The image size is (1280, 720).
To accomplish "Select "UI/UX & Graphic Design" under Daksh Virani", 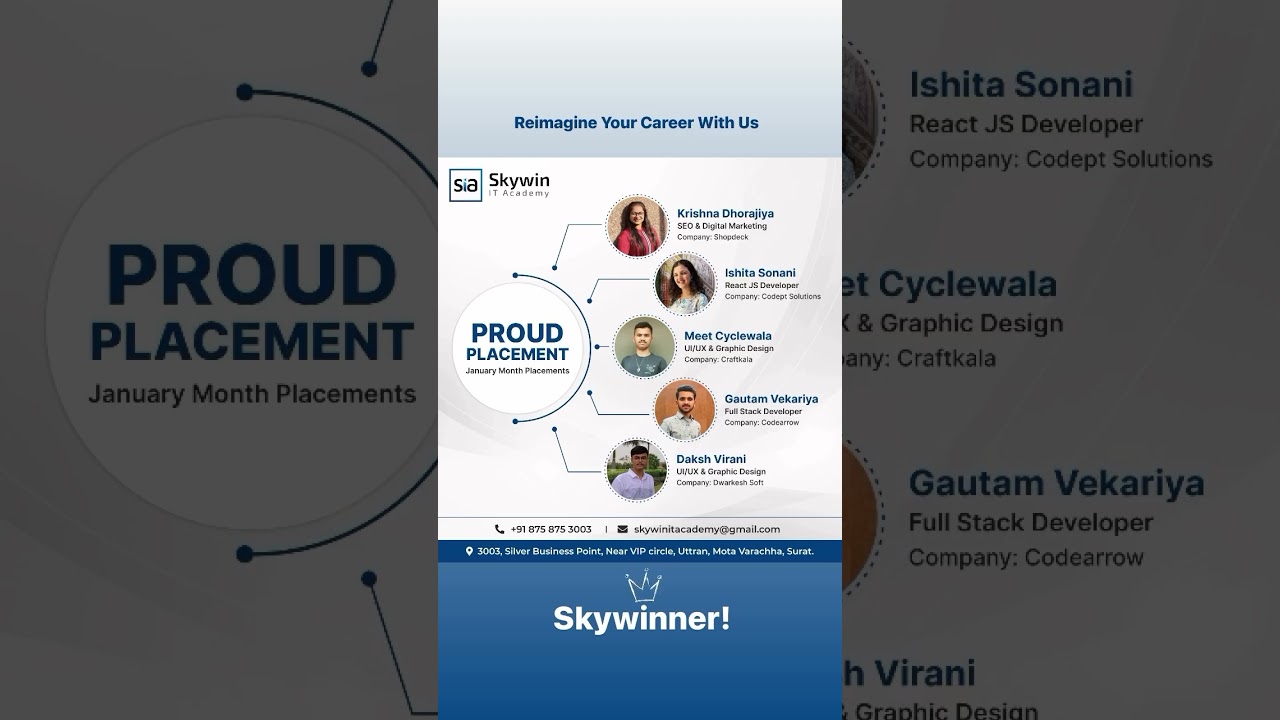I will (721, 472).
